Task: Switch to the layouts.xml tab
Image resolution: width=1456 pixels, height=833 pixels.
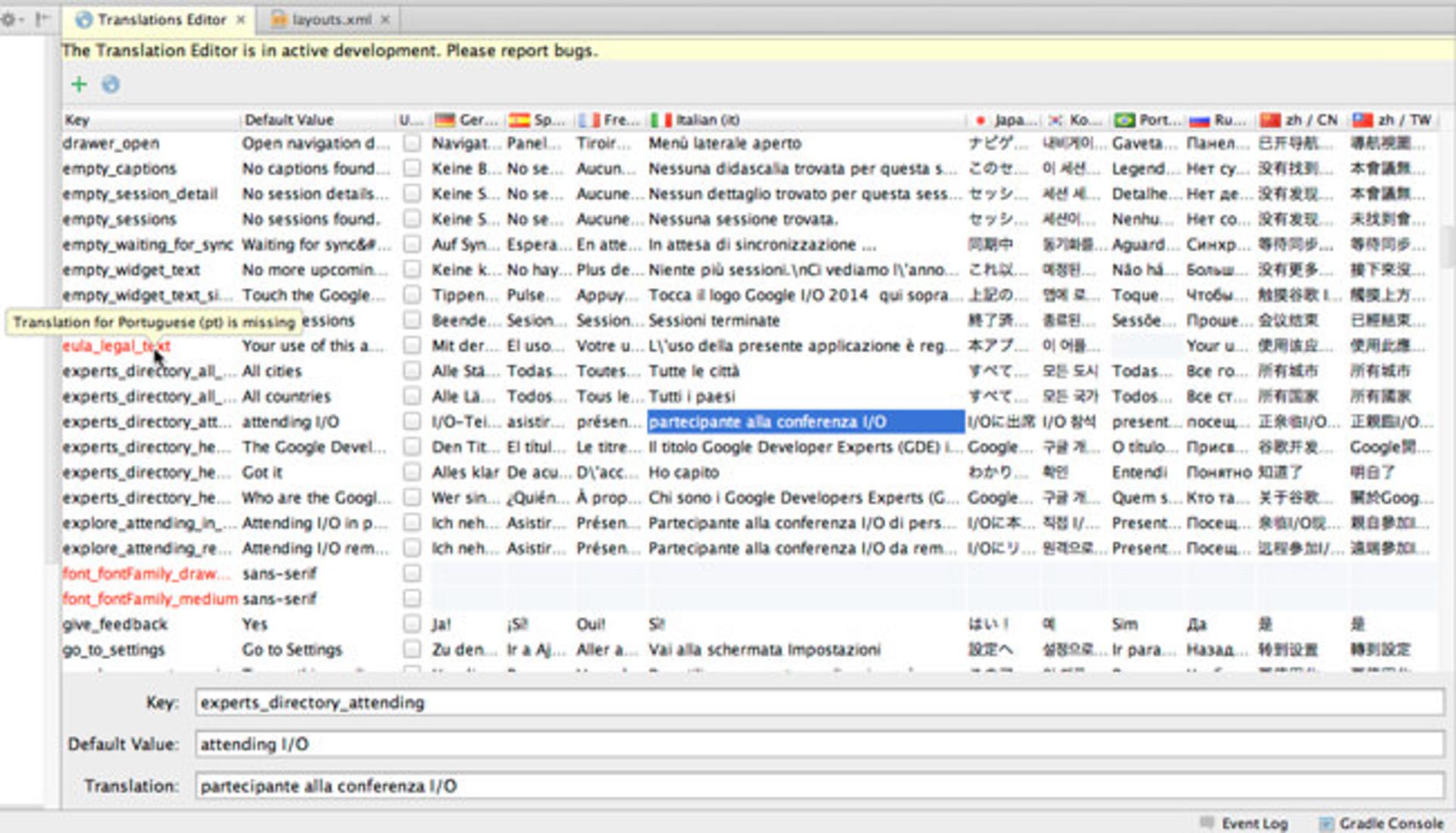Action: point(331,20)
